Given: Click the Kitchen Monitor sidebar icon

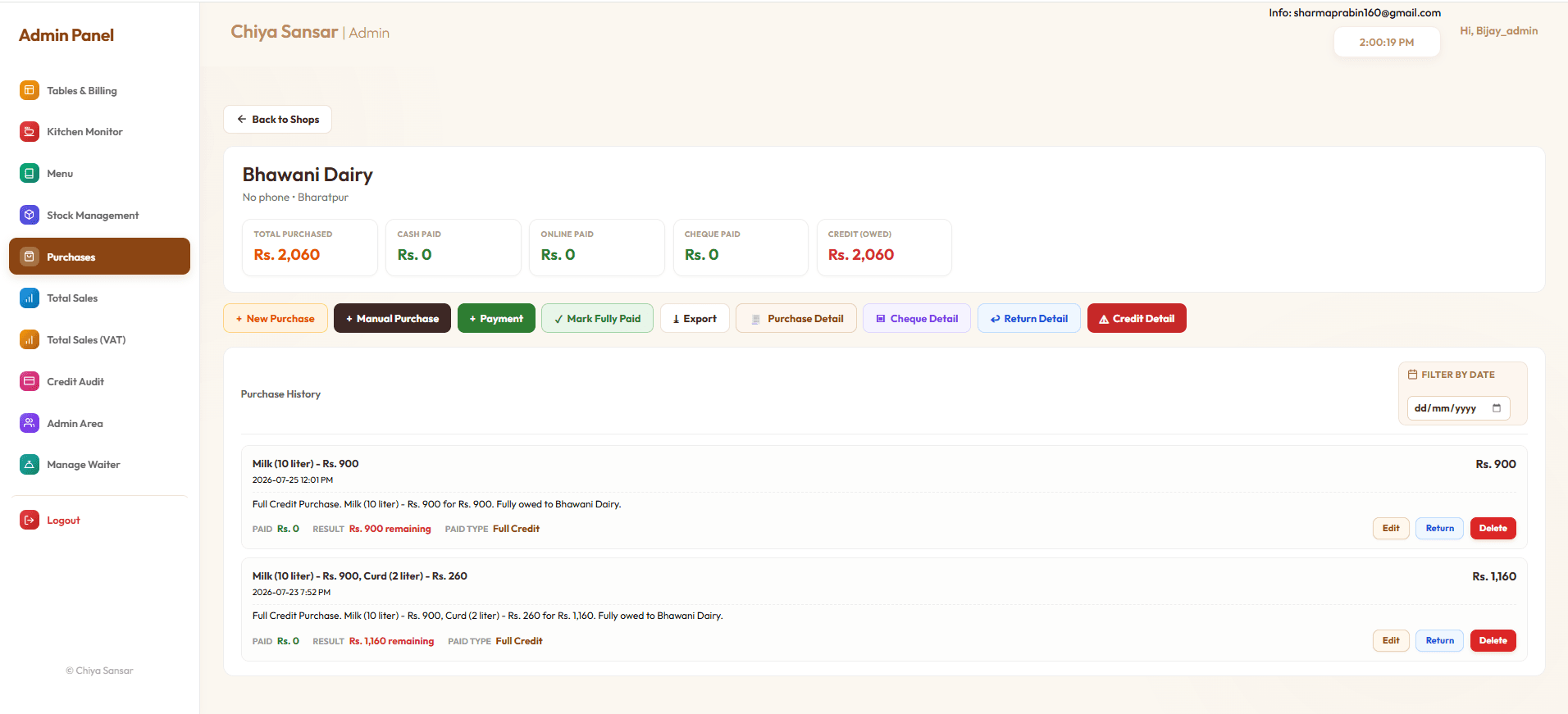Looking at the screenshot, I should coord(30,131).
